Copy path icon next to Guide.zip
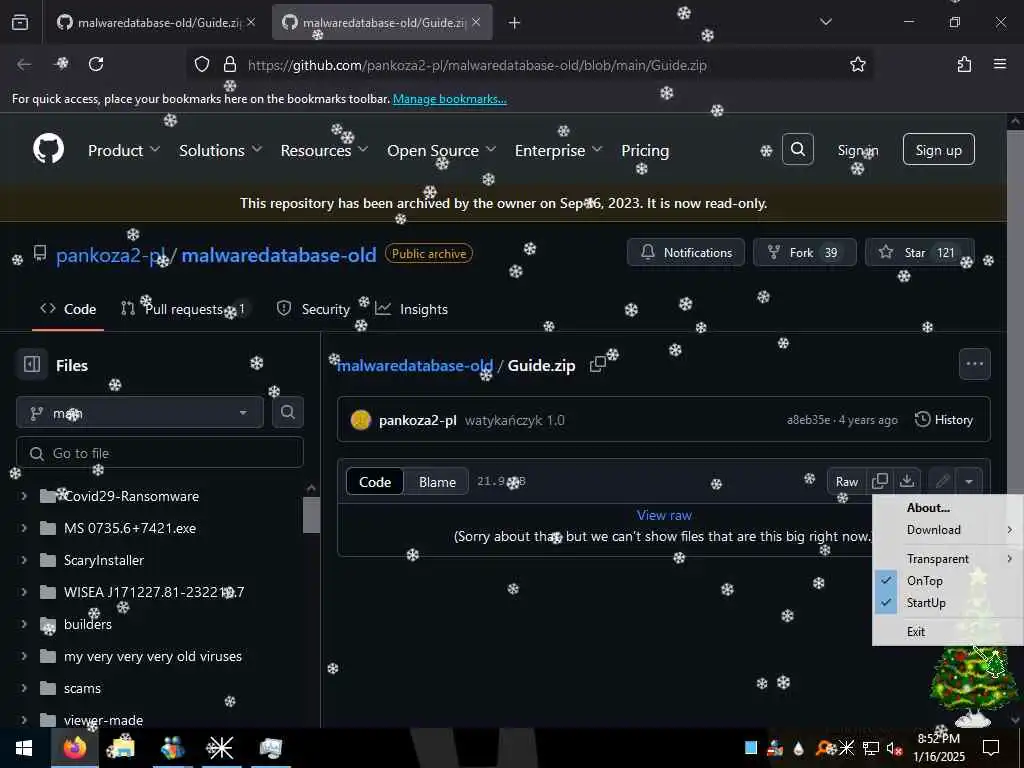This screenshot has height=768, width=1024. pyautogui.click(x=597, y=364)
